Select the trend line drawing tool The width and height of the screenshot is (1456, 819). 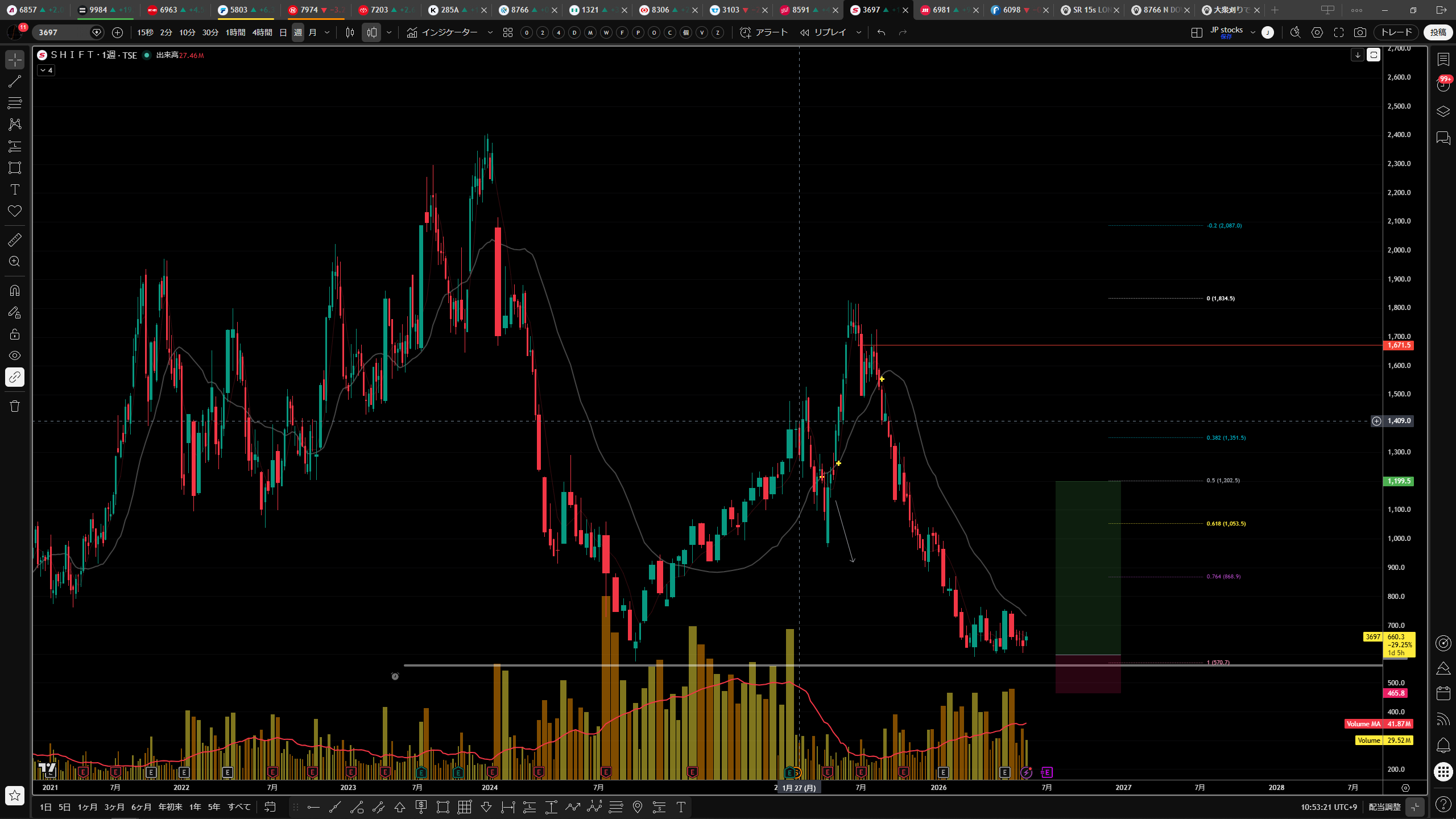tap(15, 81)
